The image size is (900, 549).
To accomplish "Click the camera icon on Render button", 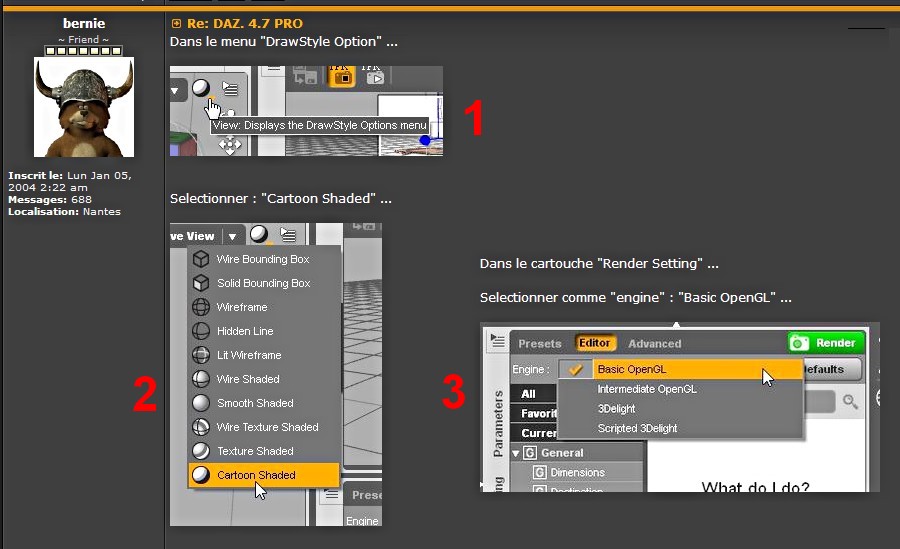I will [800, 343].
